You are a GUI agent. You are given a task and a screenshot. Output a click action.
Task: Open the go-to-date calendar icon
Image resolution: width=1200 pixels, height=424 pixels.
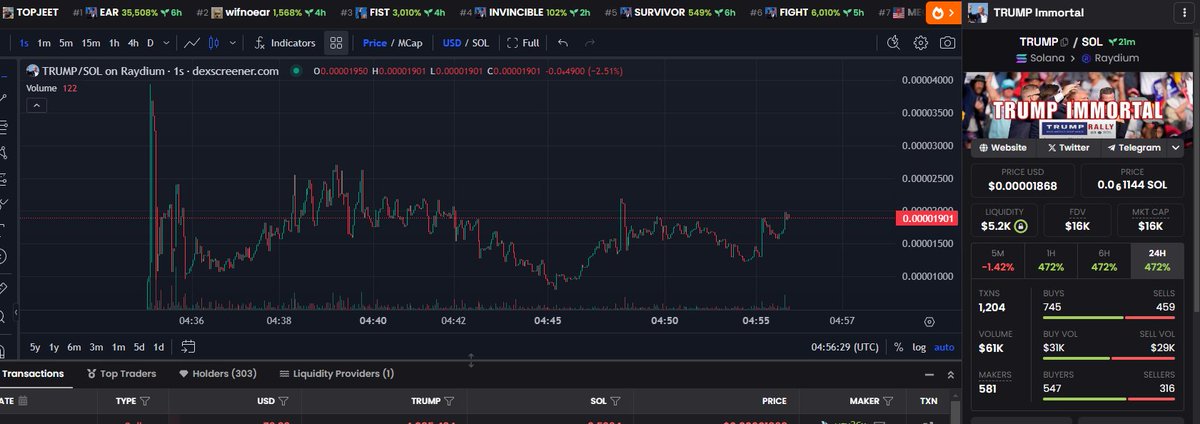click(188, 347)
